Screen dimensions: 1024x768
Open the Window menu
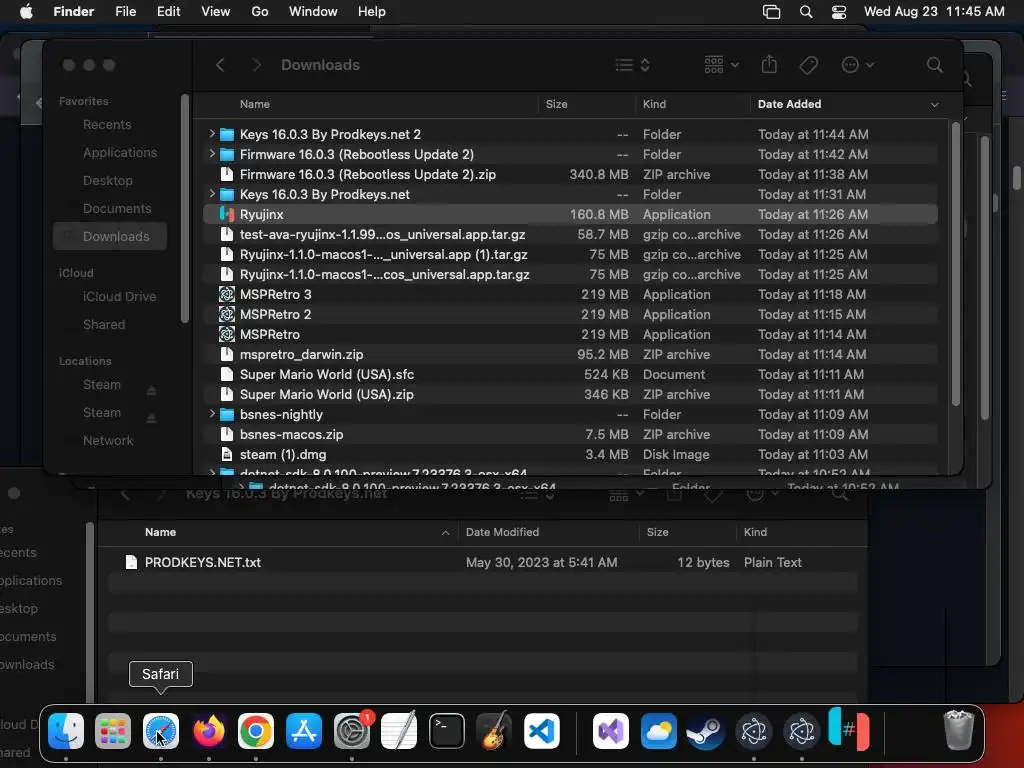[313, 12]
